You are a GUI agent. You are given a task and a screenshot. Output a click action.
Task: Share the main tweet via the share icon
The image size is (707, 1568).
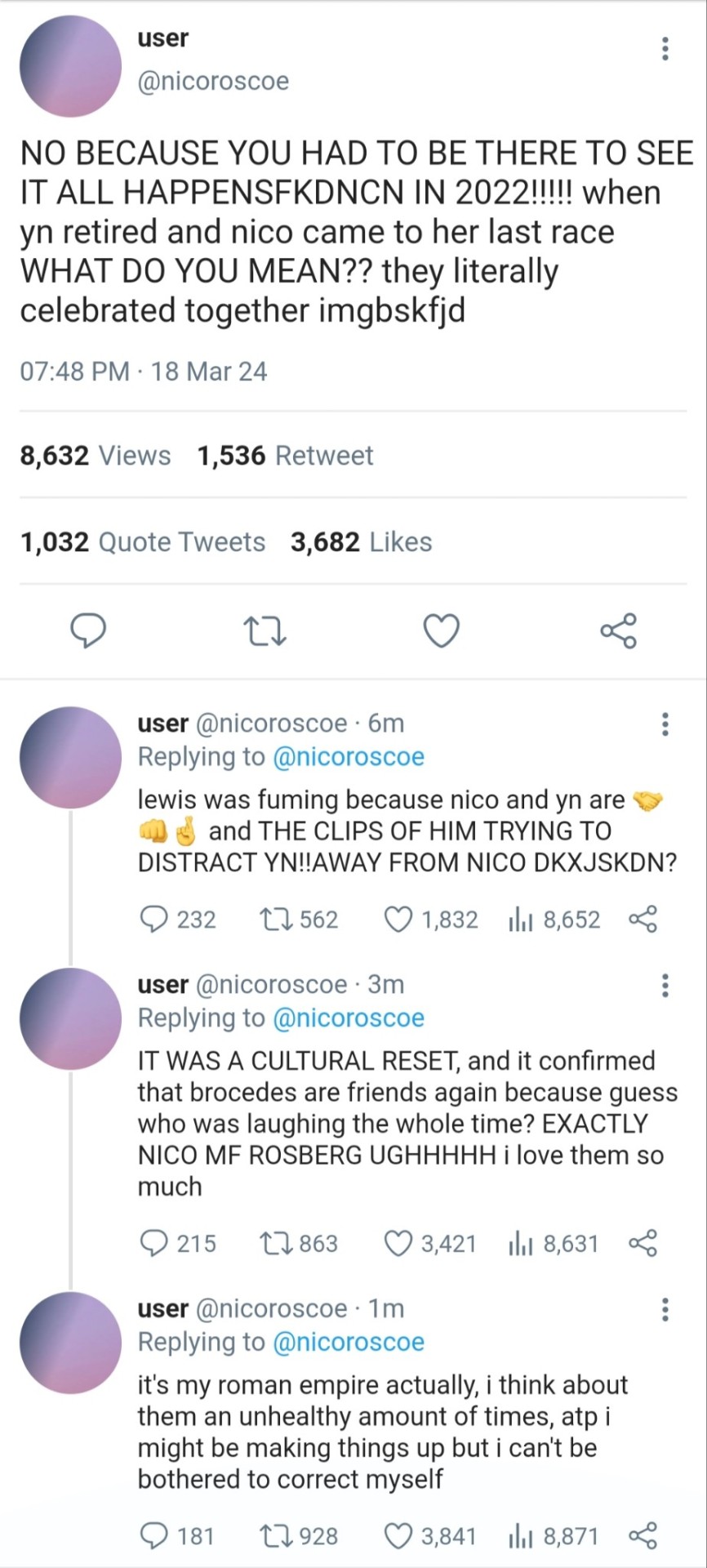[618, 631]
